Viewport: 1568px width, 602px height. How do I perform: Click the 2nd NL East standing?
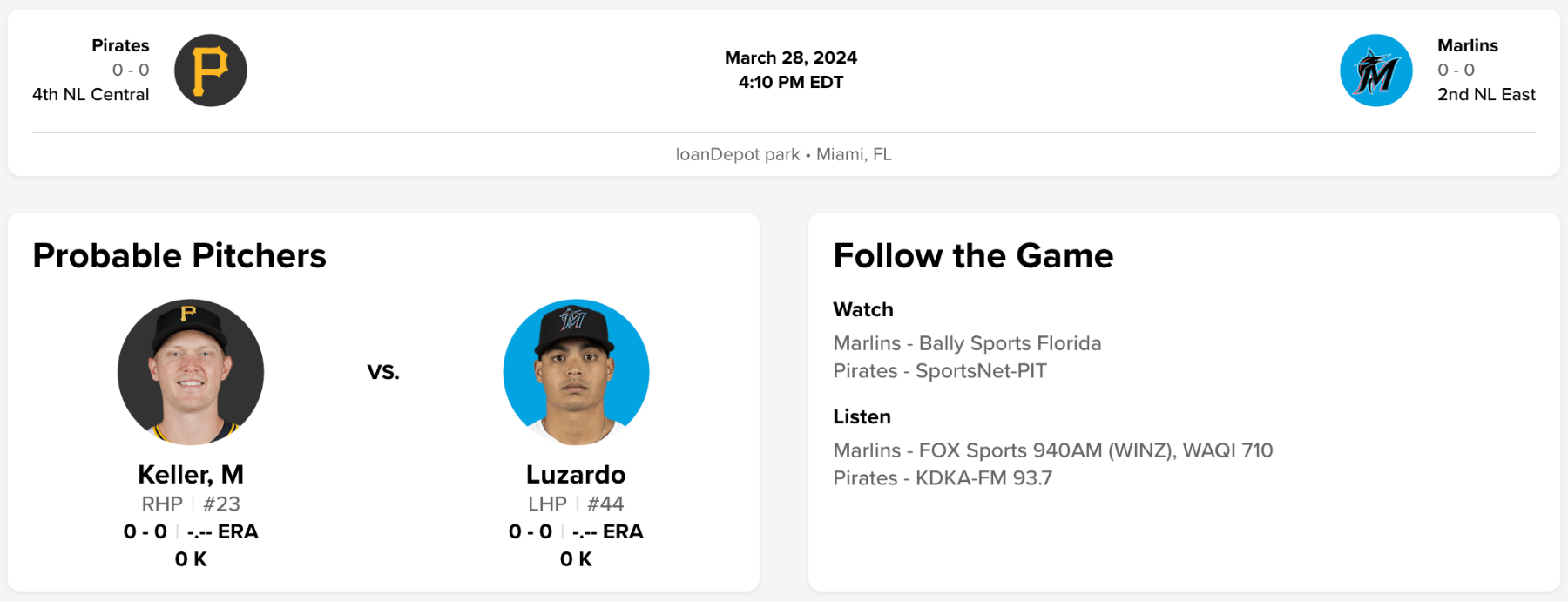click(1486, 94)
